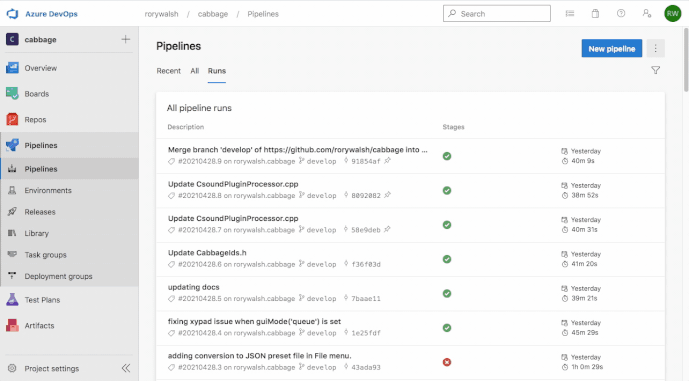Switch to the Recent tab
Screen dimensions: 689x381
pyautogui.click(x=169, y=71)
